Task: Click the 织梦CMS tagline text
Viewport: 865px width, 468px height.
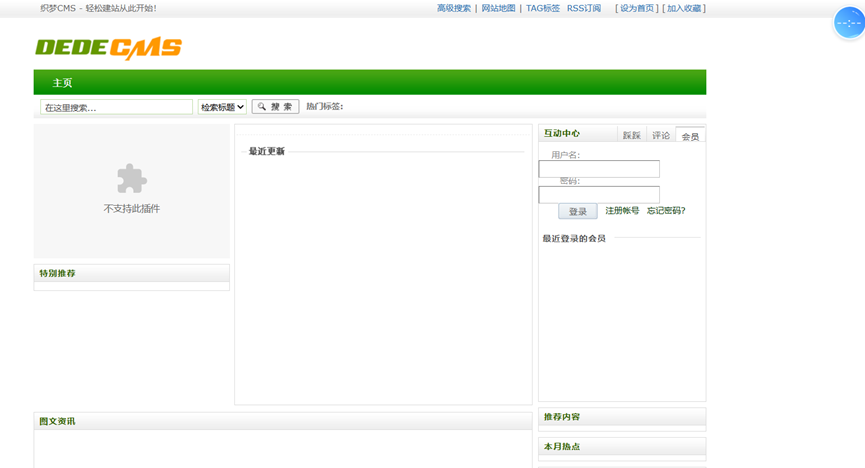Action: point(98,8)
